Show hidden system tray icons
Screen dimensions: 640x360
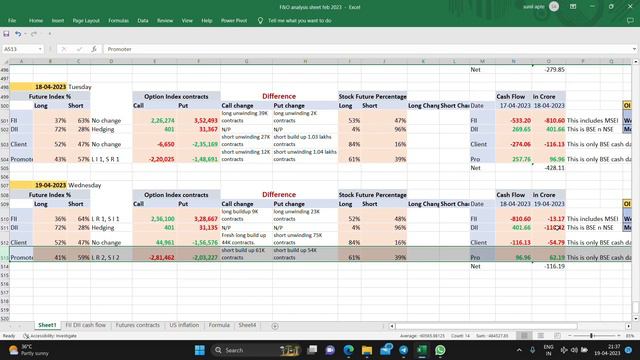(x=519, y=350)
